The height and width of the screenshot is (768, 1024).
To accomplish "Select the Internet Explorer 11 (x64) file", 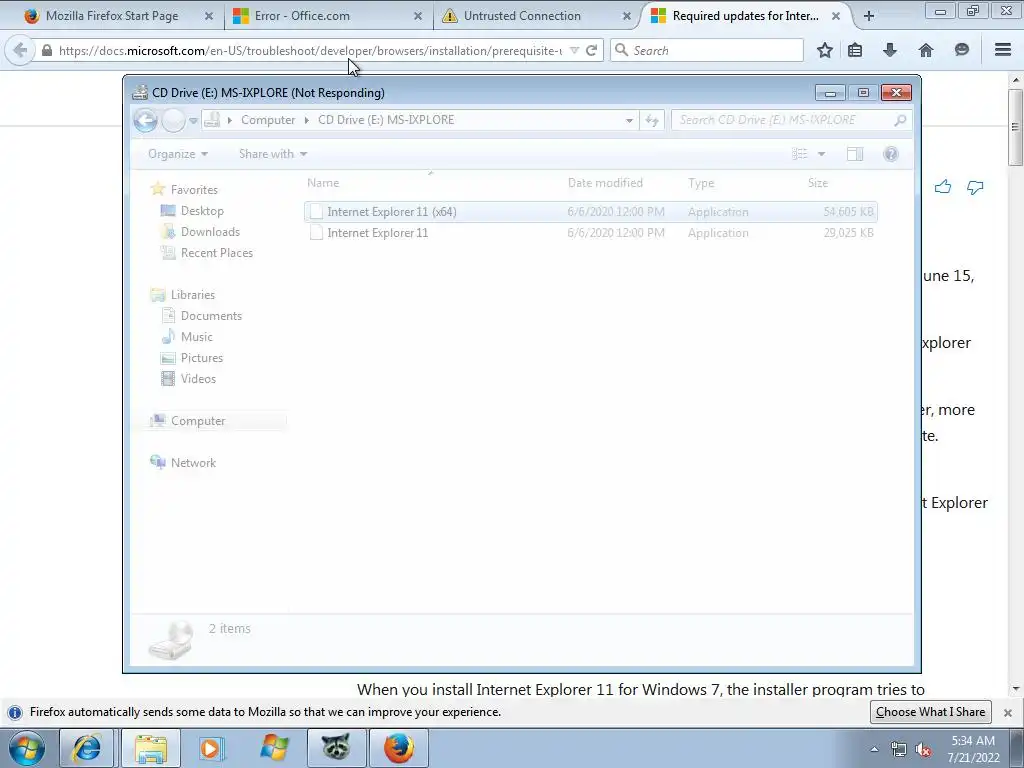I will (590, 212).
